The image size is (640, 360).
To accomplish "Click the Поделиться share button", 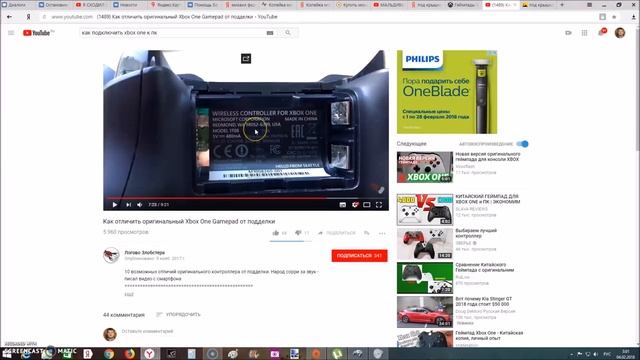I will [x=337, y=233].
